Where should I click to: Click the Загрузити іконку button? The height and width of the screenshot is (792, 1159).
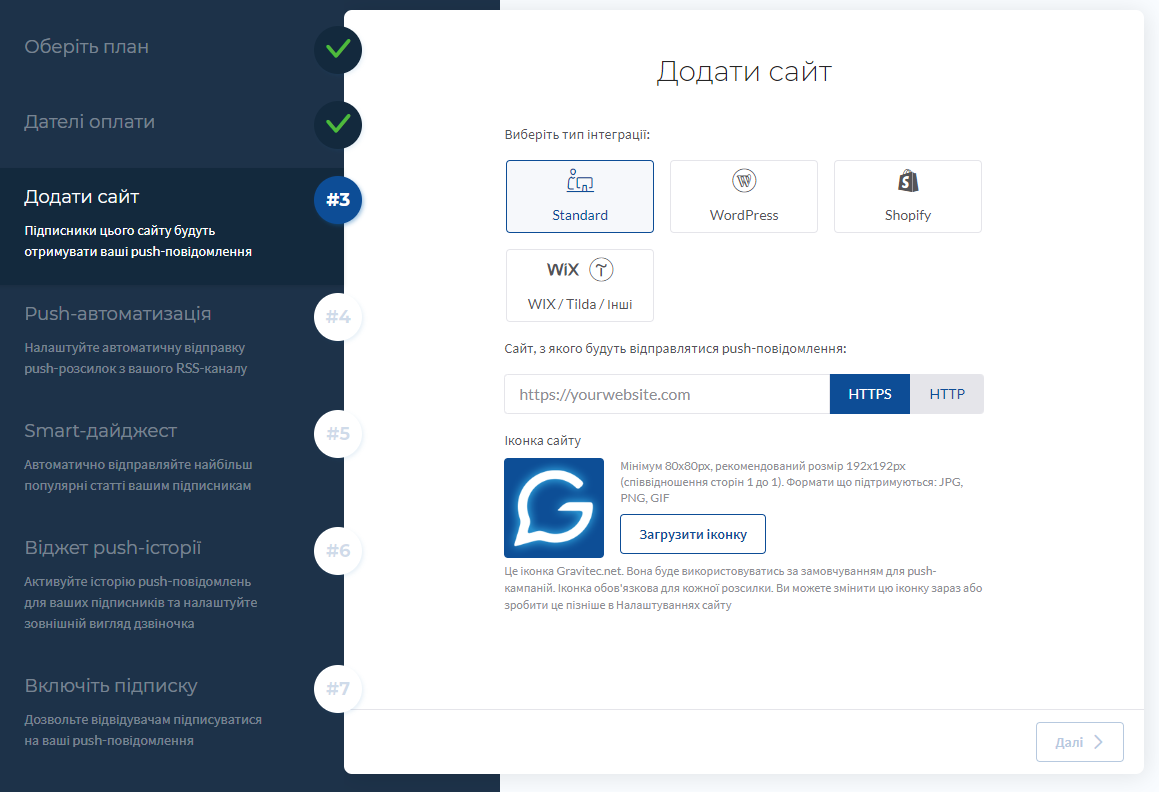[x=693, y=534]
